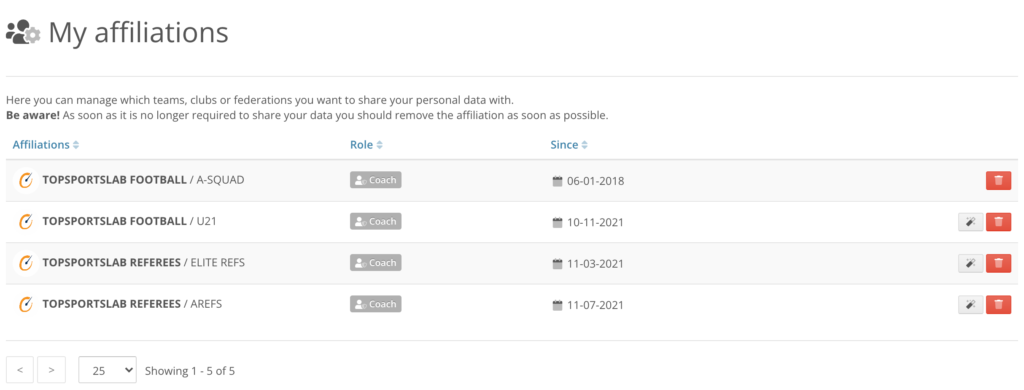Screen dimensions: 1024x390
Task: Click the calendar icon next to 10-11-2021
Action: click(557, 223)
